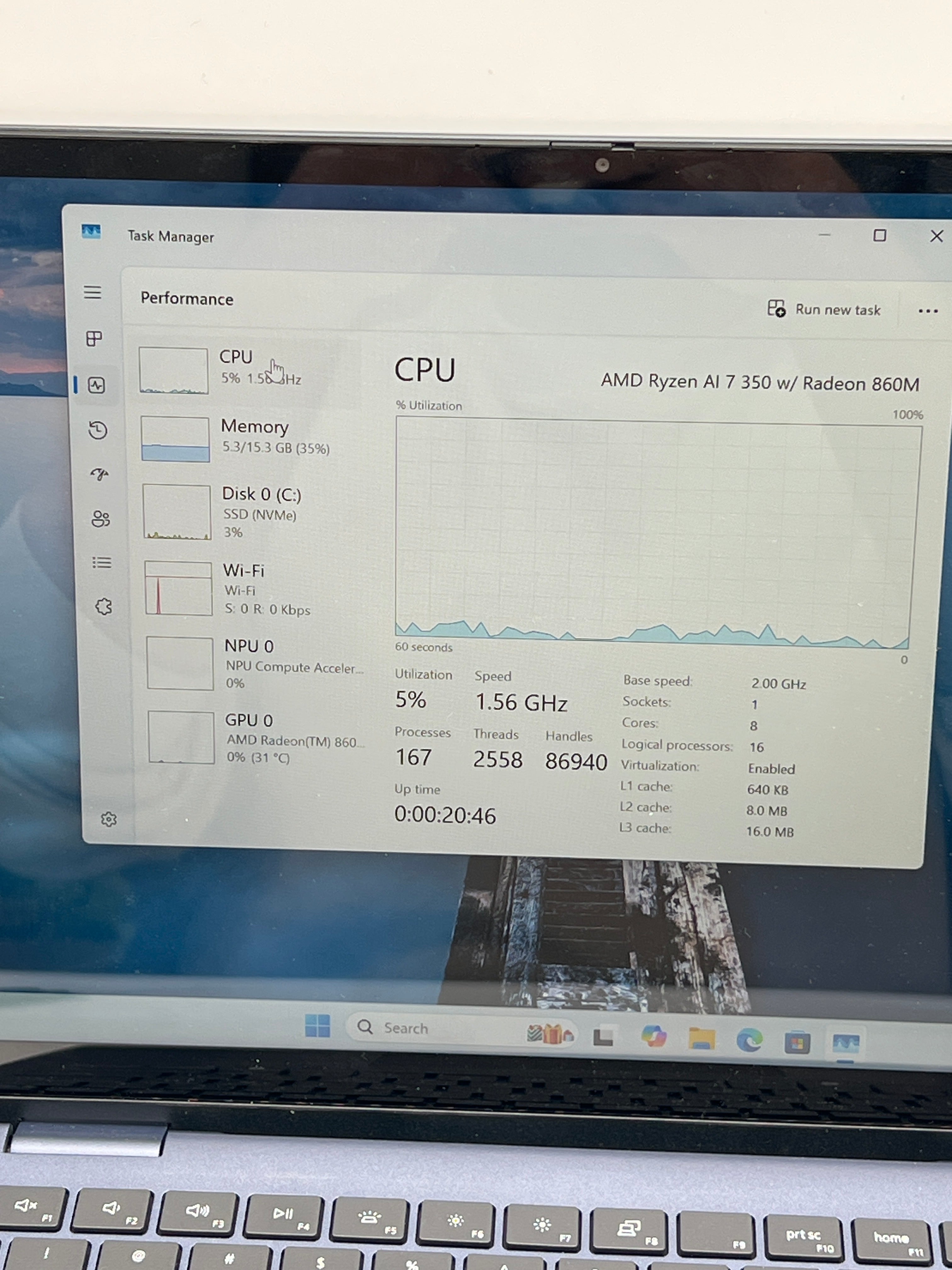The image size is (952, 1270).
Task: Open Microsoft Edge from the taskbar
Action: 749,1040
